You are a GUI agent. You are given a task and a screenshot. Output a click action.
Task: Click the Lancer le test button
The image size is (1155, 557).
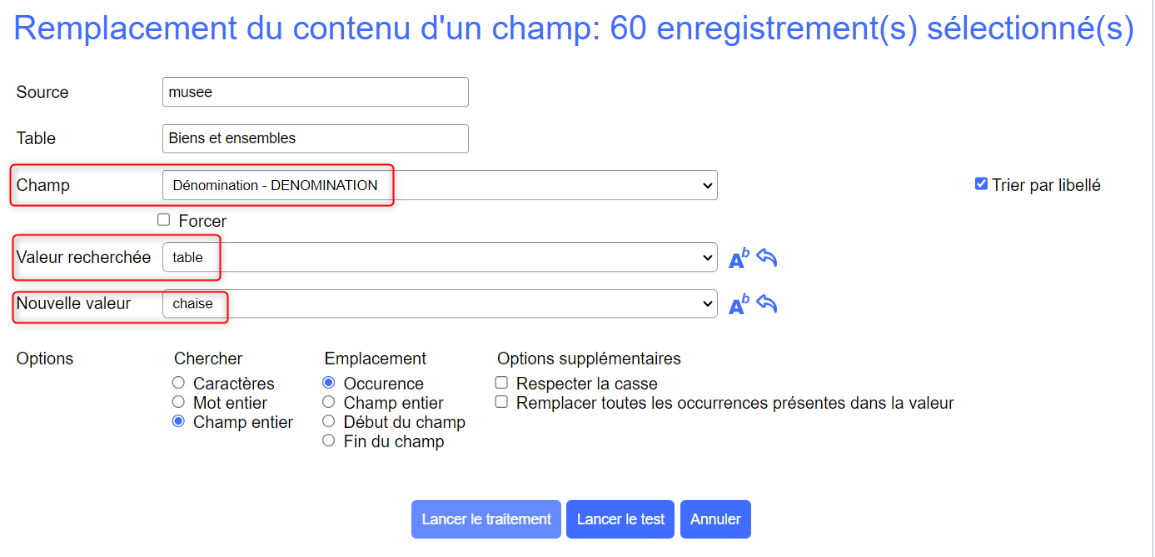click(620, 519)
